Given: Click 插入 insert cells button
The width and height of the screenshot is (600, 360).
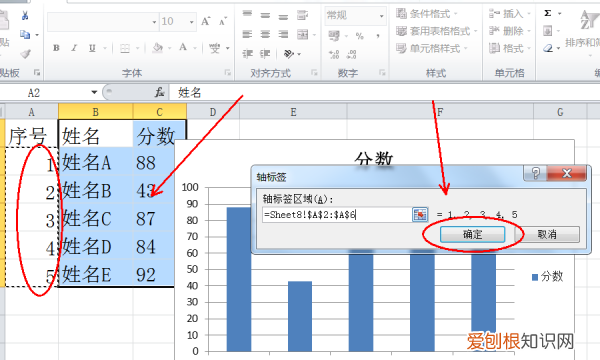Looking at the screenshot, I should pos(510,14).
